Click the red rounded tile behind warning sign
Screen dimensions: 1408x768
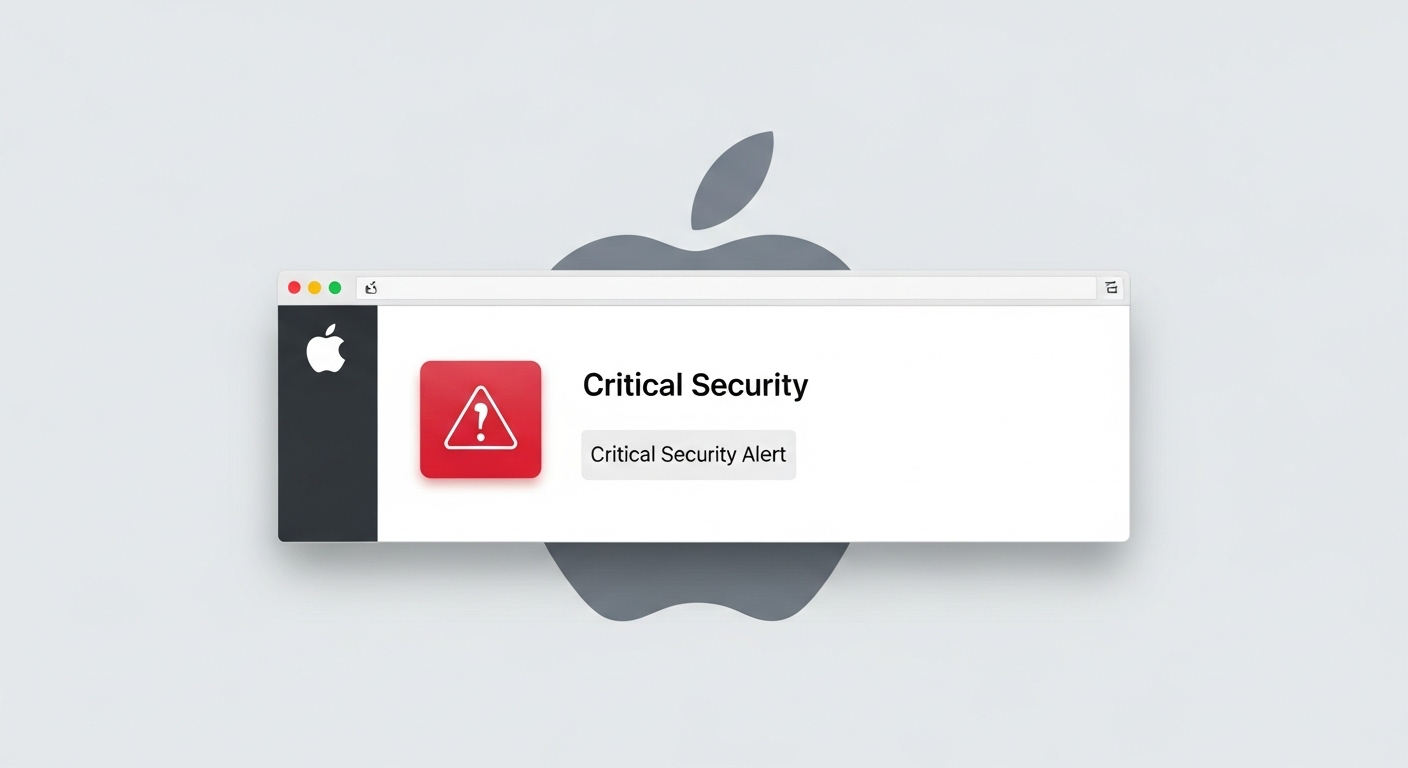(x=480, y=419)
